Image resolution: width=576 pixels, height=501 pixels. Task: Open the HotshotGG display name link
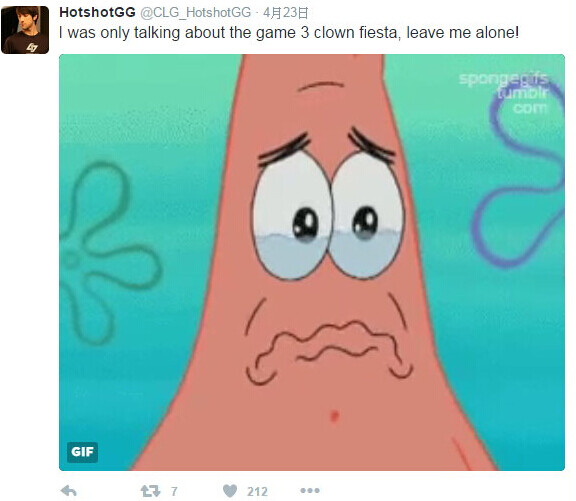[97, 12]
